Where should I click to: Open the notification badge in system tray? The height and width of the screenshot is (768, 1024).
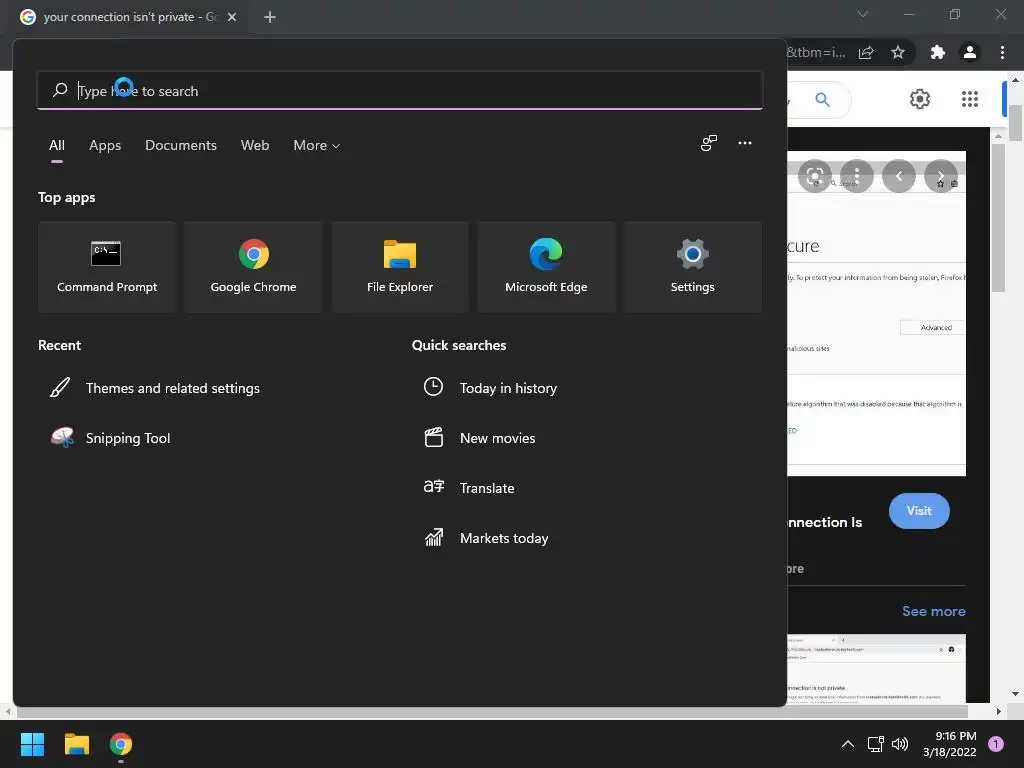(996, 744)
